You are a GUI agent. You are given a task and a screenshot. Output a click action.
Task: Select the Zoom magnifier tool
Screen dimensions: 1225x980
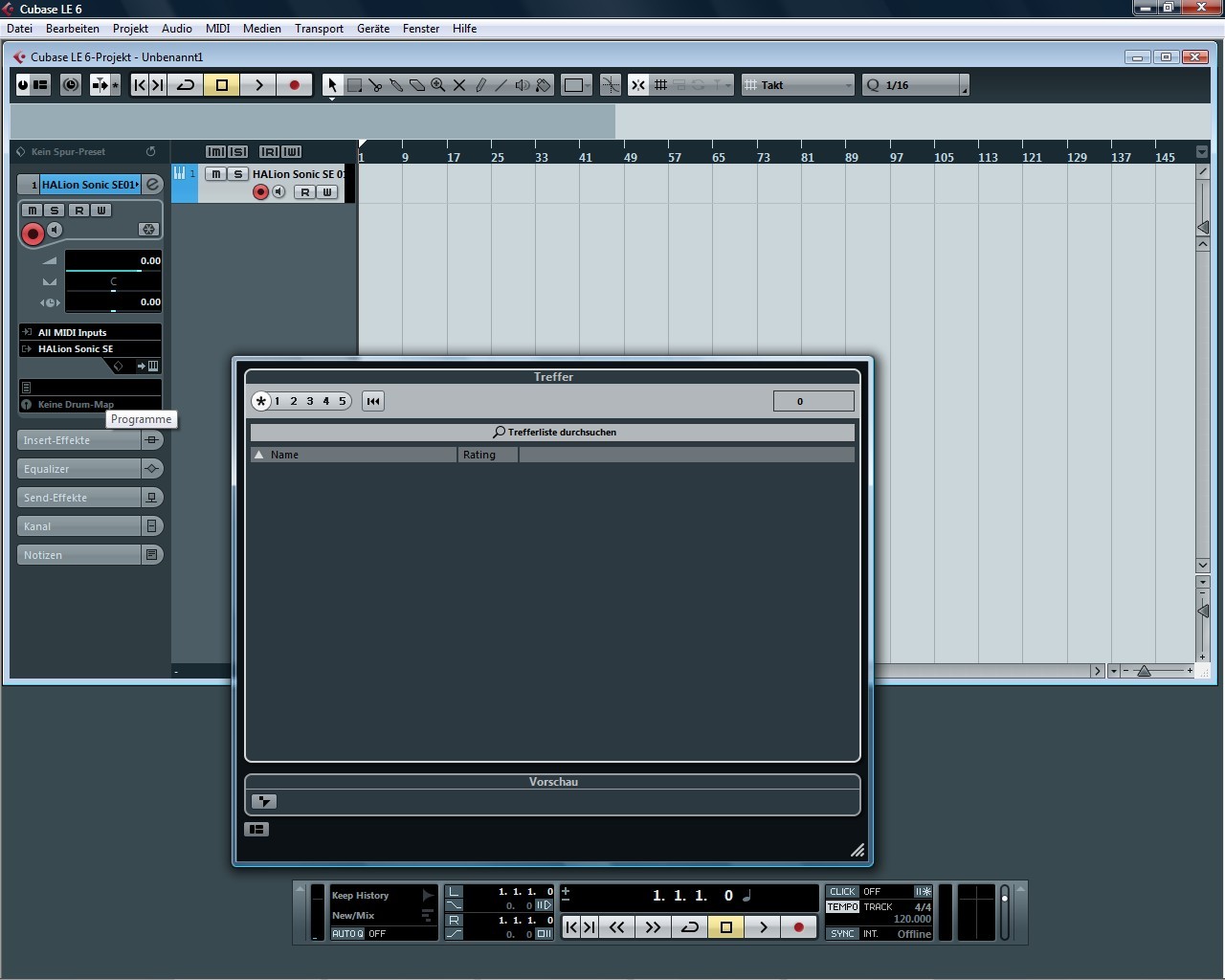[x=438, y=85]
